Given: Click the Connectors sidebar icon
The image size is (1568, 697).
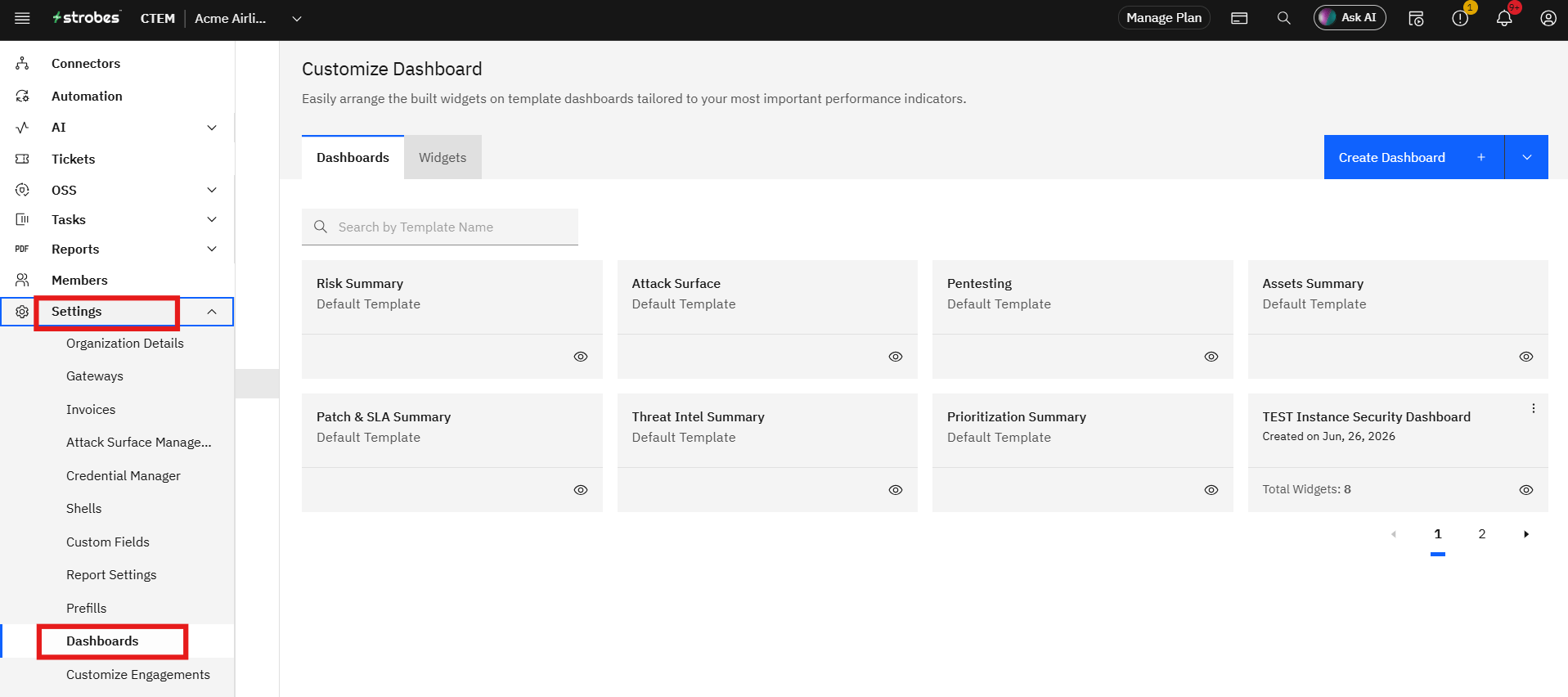Looking at the screenshot, I should click(22, 64).
